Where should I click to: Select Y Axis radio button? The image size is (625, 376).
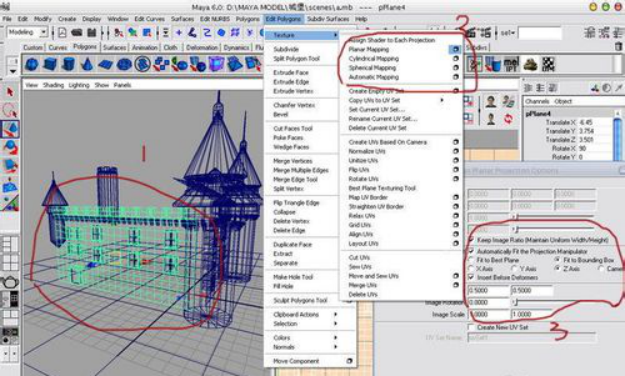click(x=514, y=269)
